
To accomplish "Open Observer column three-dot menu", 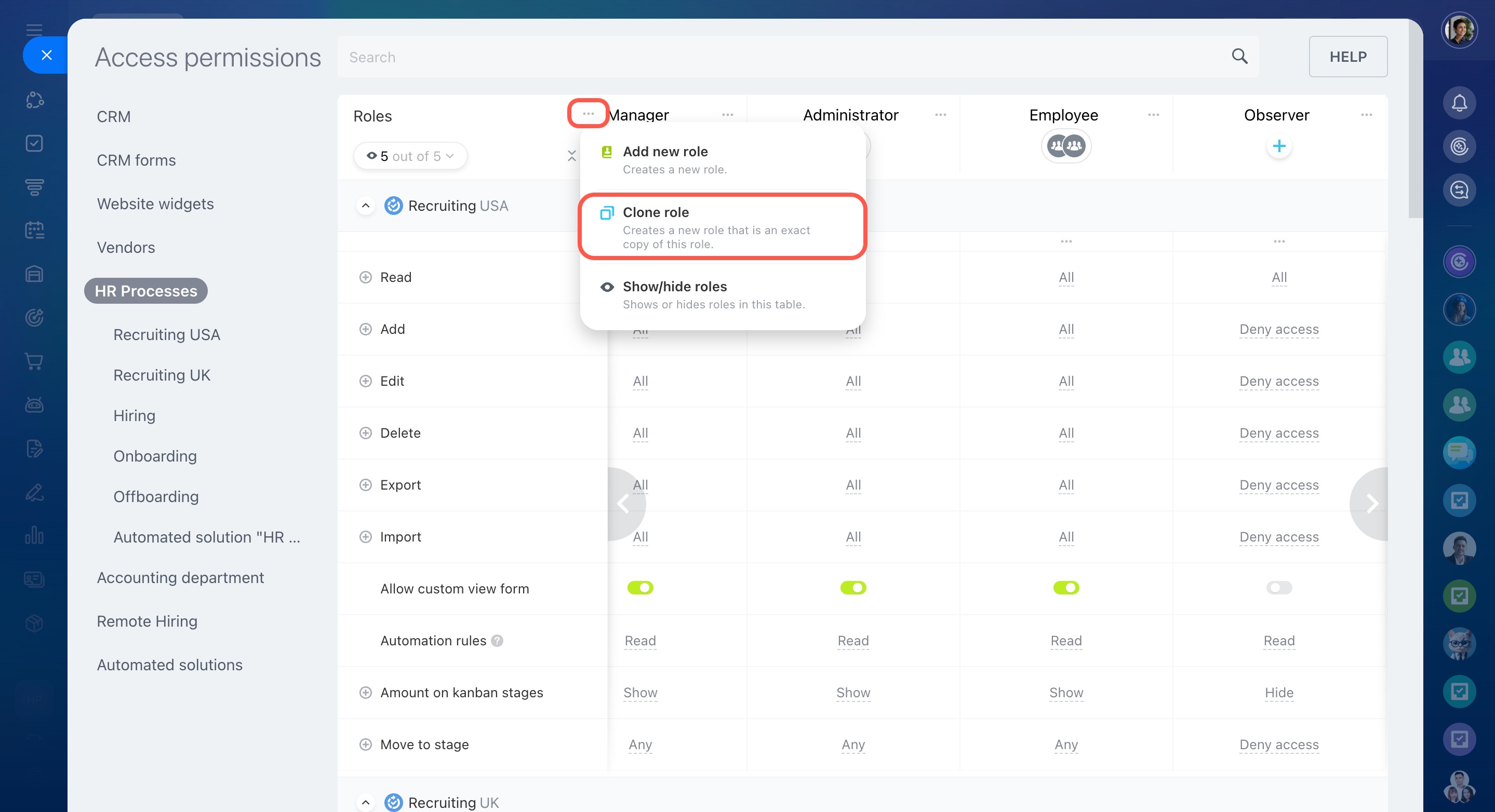I will click(x=1366, y=115).
